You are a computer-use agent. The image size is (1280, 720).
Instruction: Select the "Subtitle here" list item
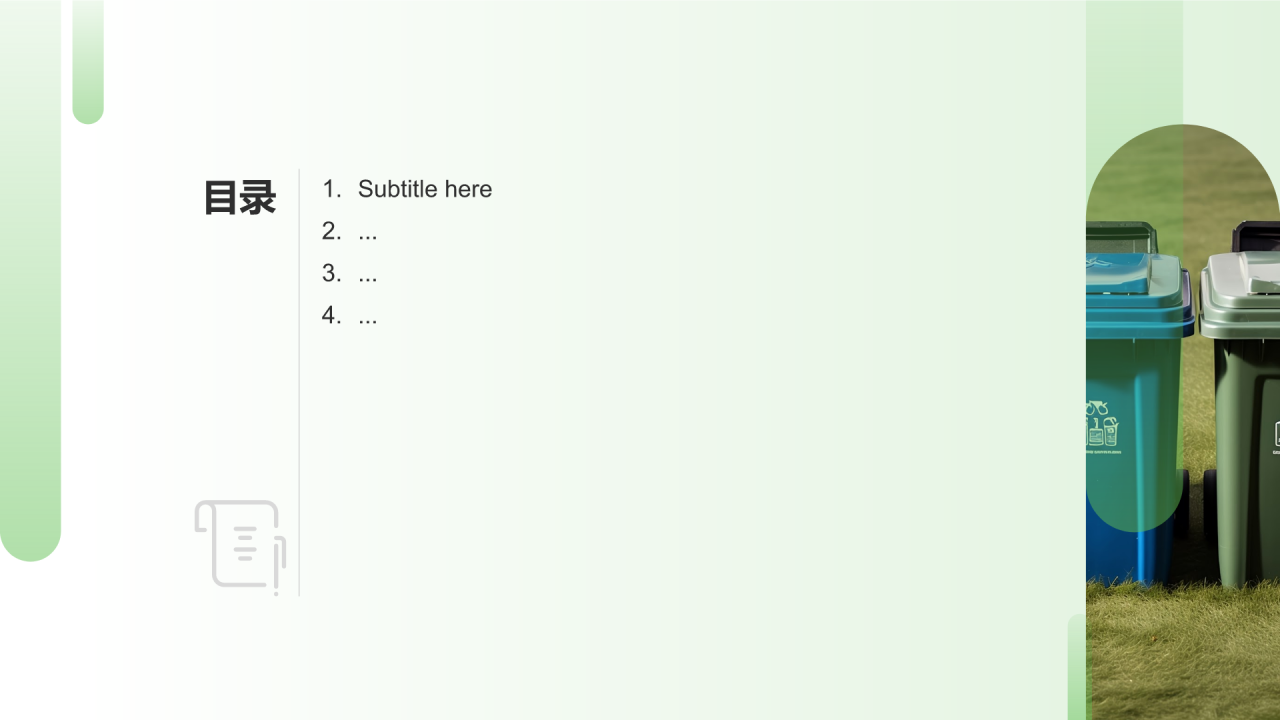(425, 189)
